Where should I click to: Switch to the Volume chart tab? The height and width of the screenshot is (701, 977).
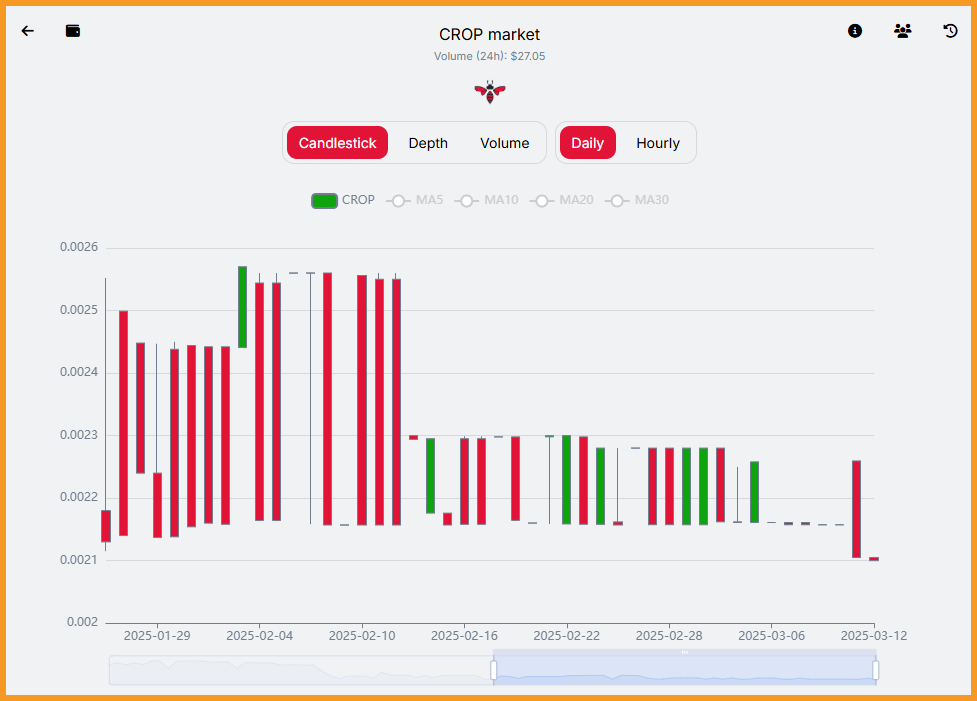click(x=505, y=143)
